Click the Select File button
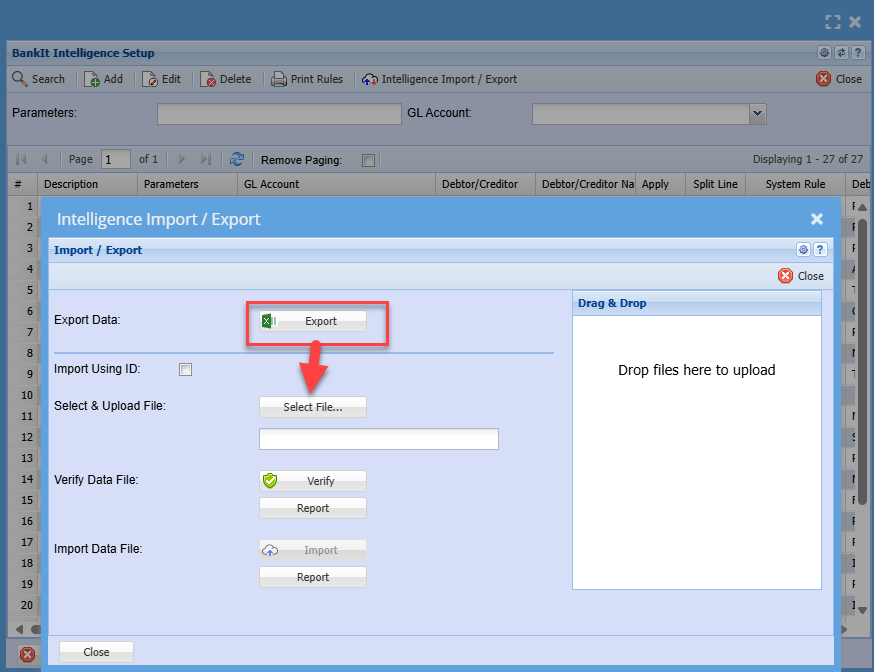The image size is (874, 672). [x=312, y=407]
